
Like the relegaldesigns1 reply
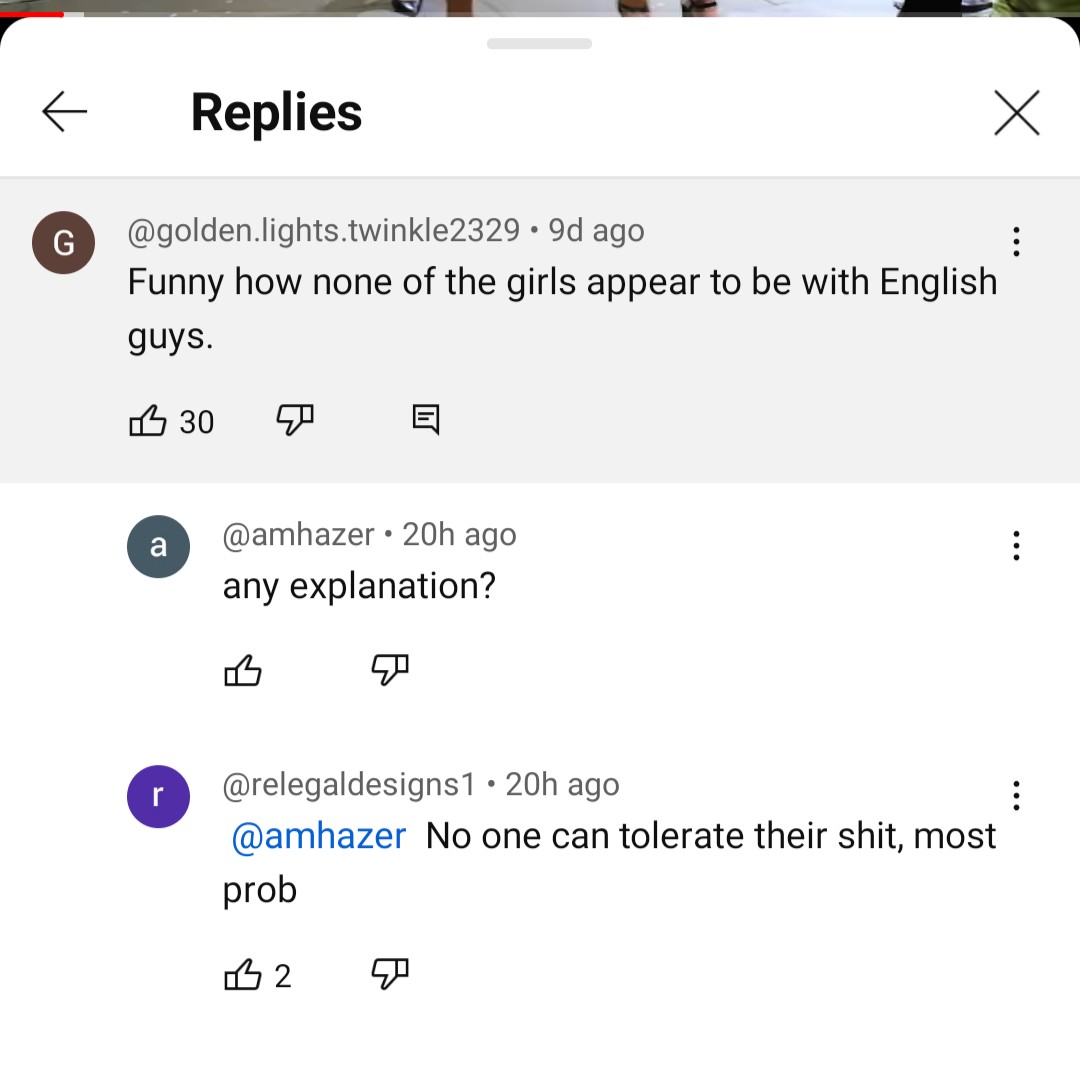pyautogui.click(x=243, y=974)
